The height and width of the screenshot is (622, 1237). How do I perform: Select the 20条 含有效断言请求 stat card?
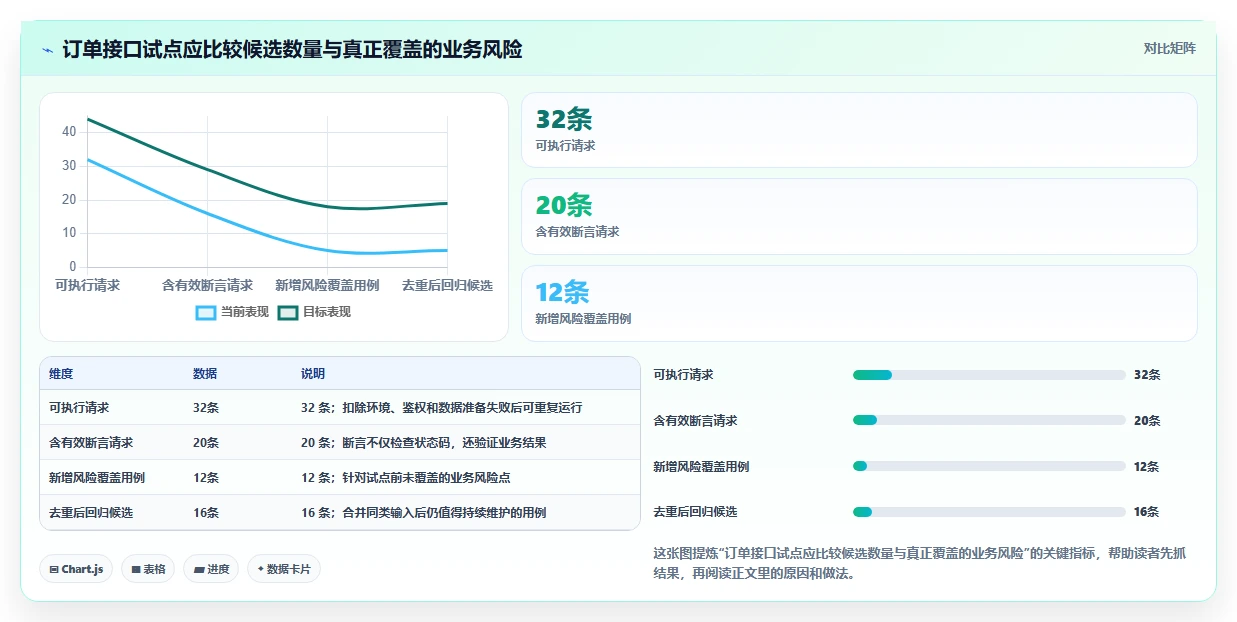click(859, 216)
